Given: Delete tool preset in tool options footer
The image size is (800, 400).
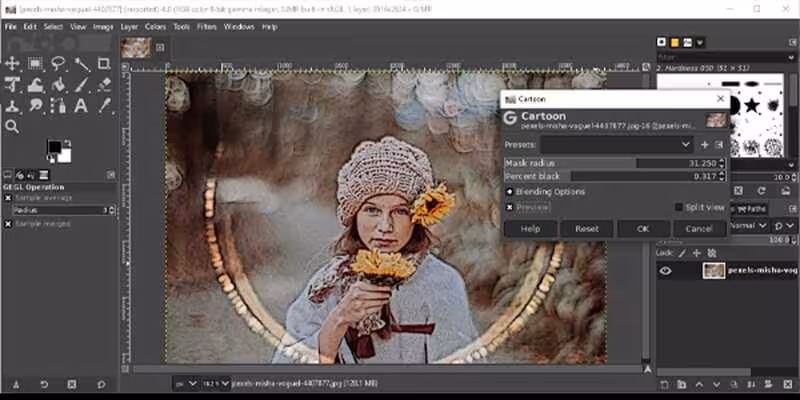Looking at the screenshot, I should [72, 384].
